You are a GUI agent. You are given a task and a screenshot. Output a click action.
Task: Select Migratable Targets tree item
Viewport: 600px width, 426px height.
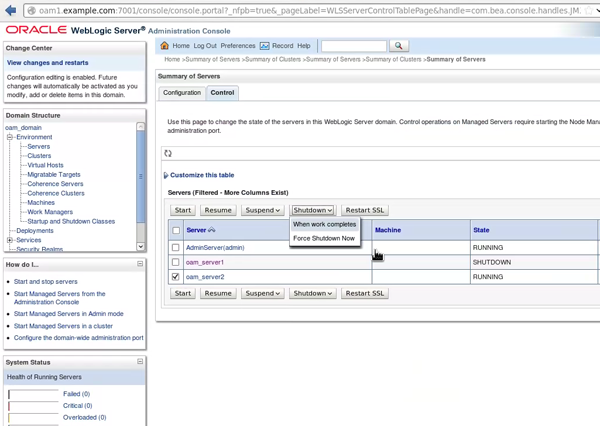pyautogui.click(x=54, y=174)
